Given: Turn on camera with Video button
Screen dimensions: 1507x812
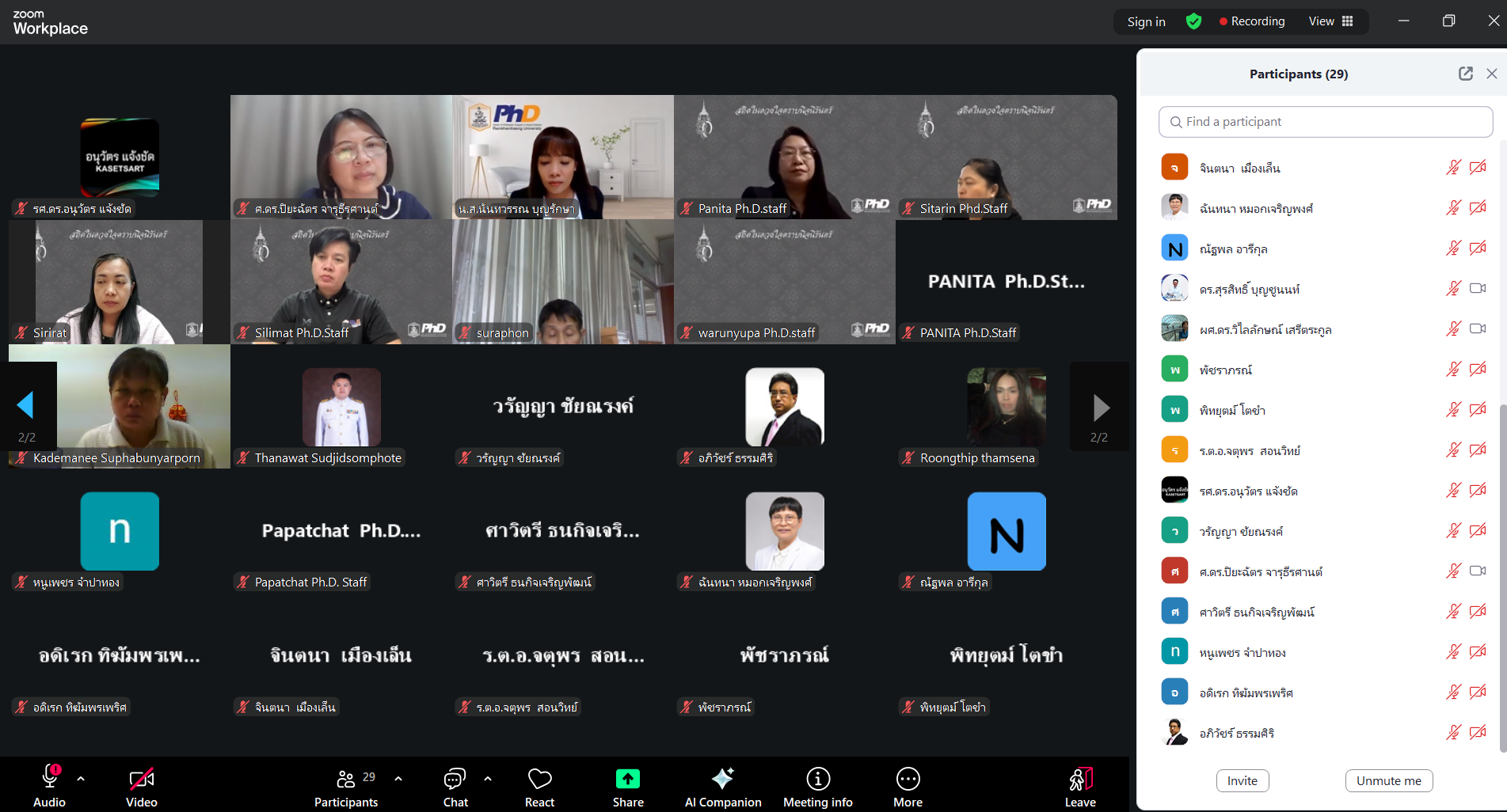Looking at the screenshot, I should 142,787.
